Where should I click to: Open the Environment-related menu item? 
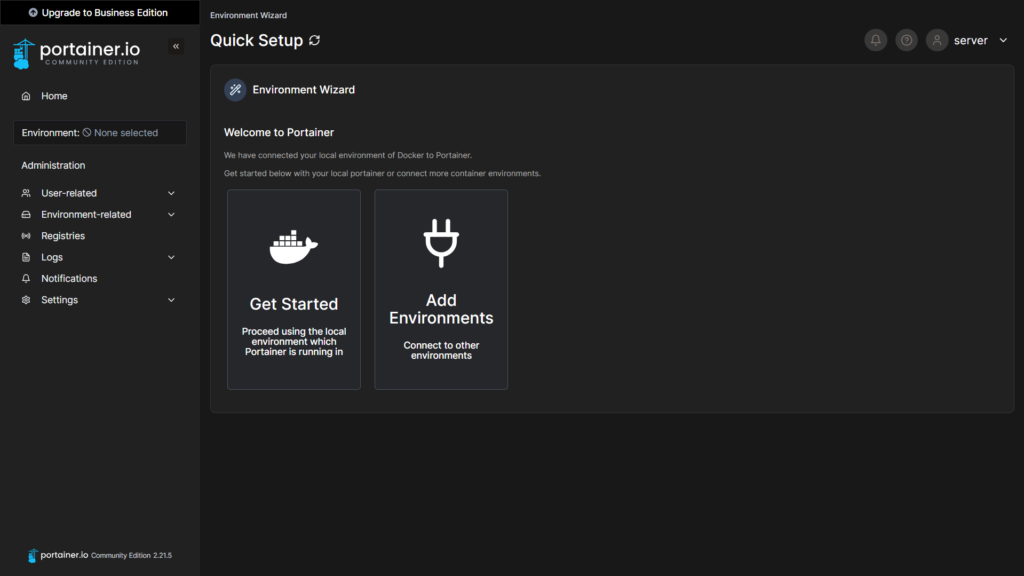pos(99,215)
